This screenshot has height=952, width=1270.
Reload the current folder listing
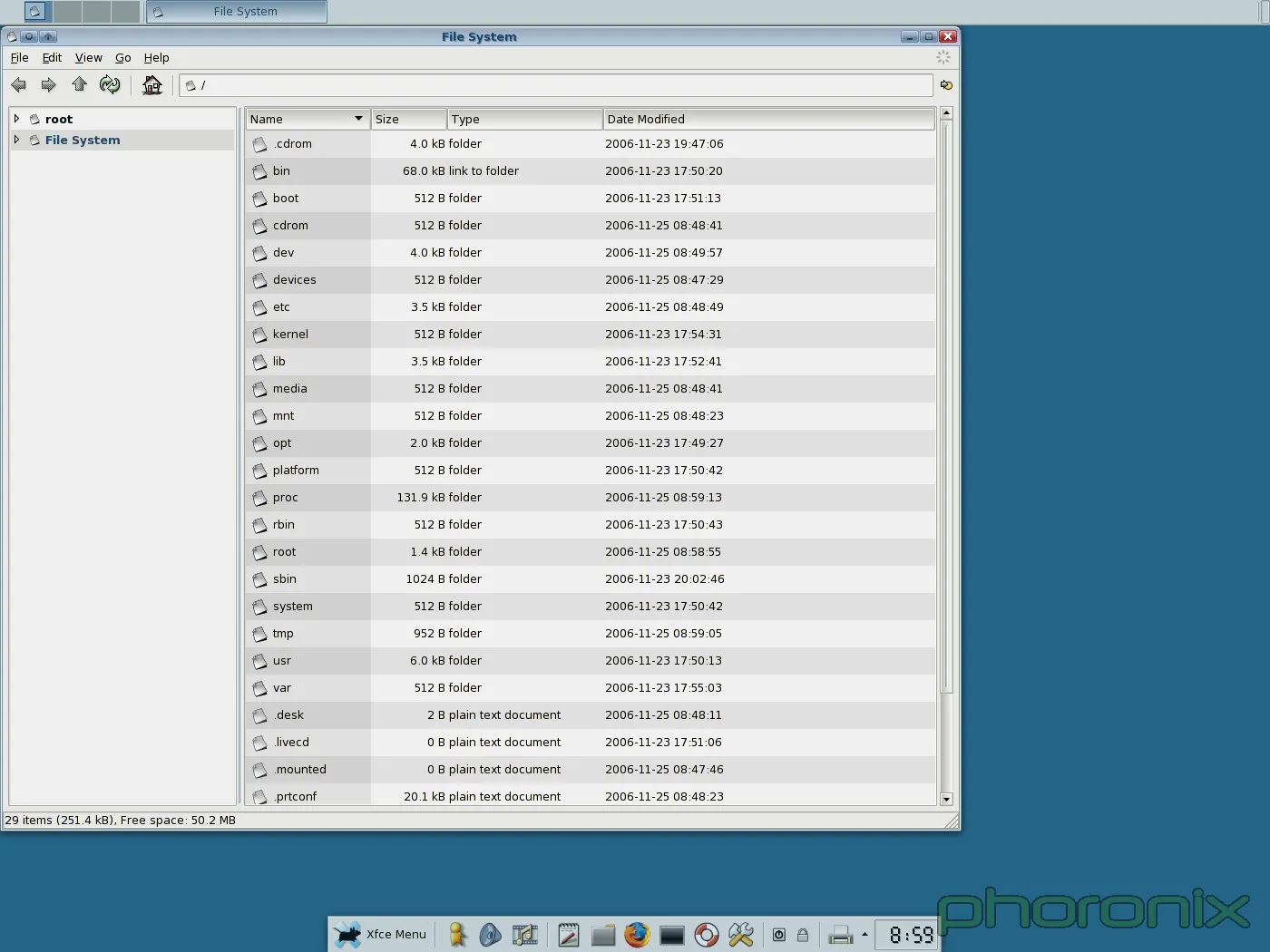tap(110, 85)
